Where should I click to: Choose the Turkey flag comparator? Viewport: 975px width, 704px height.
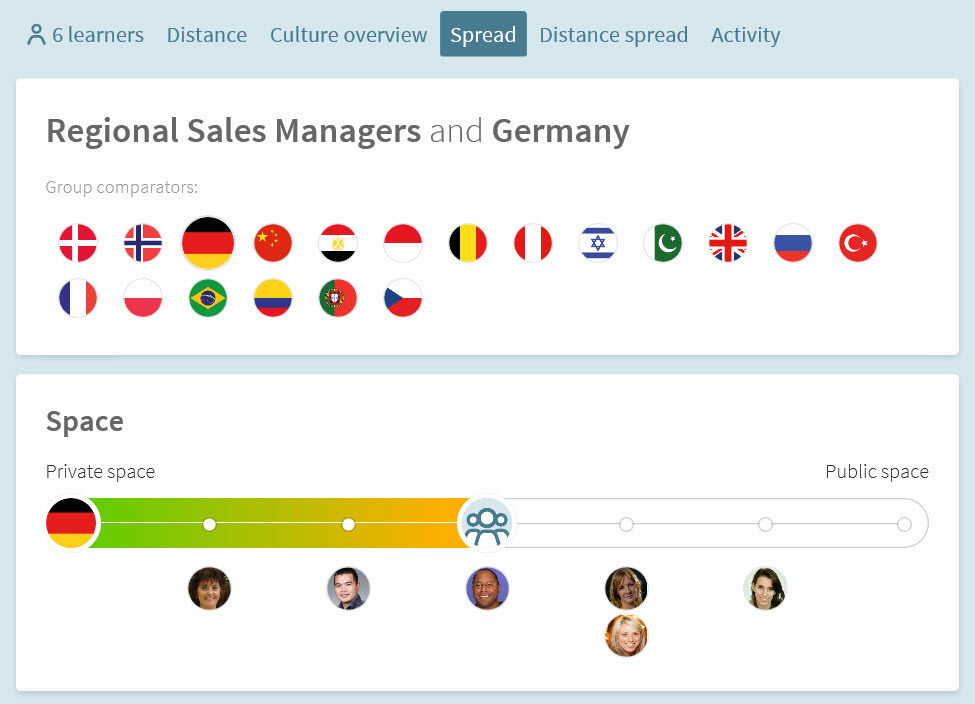[x=857, y=243]
